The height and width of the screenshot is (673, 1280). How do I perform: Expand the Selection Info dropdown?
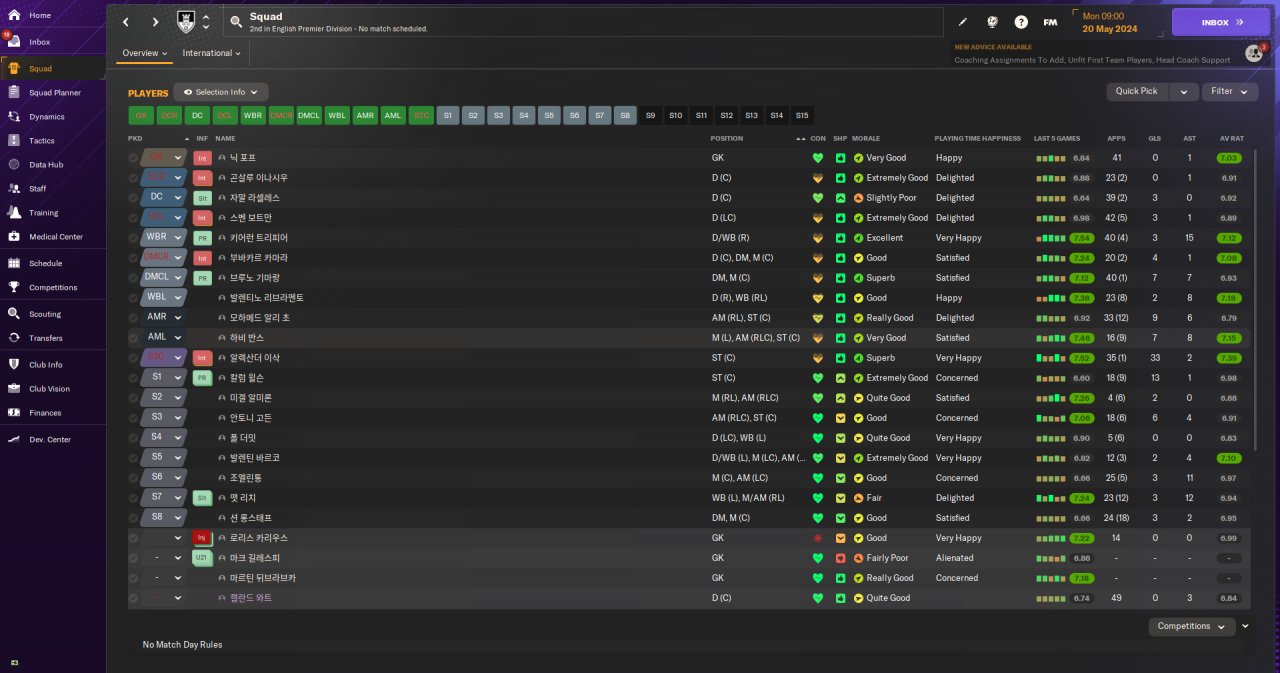tap(221, 92)
